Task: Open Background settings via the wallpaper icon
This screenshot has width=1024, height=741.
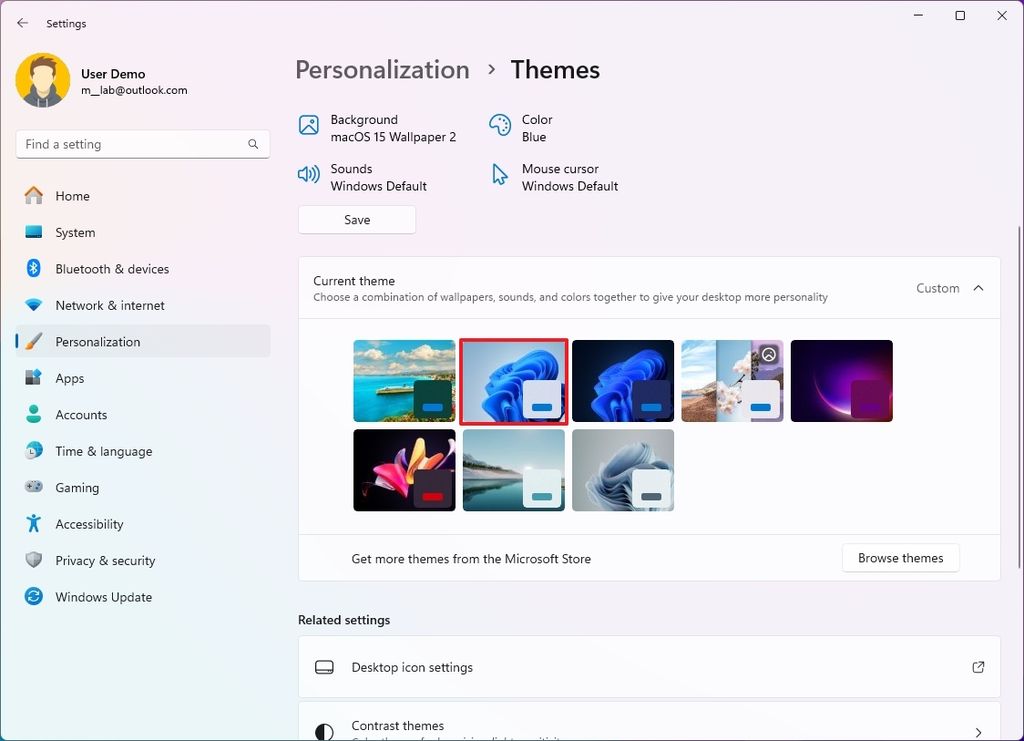Action: click(307, 127)
